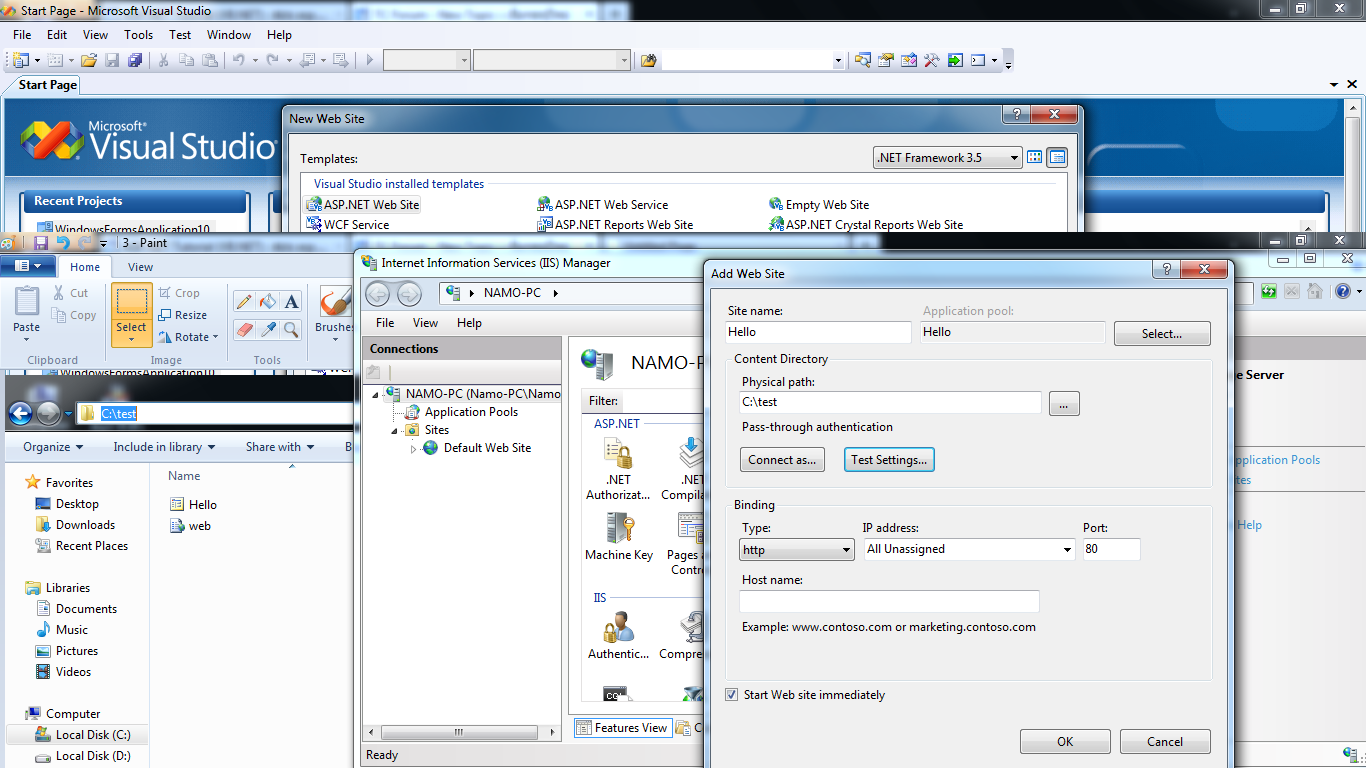Switch templates to small icons view
The image size is (1366, 768).
click(x=1057, y=157)
